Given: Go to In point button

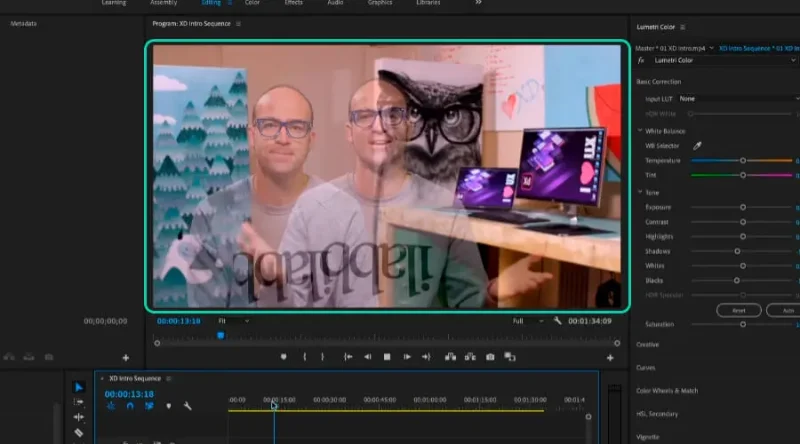Looking at the screenshot, I should 348,357.
